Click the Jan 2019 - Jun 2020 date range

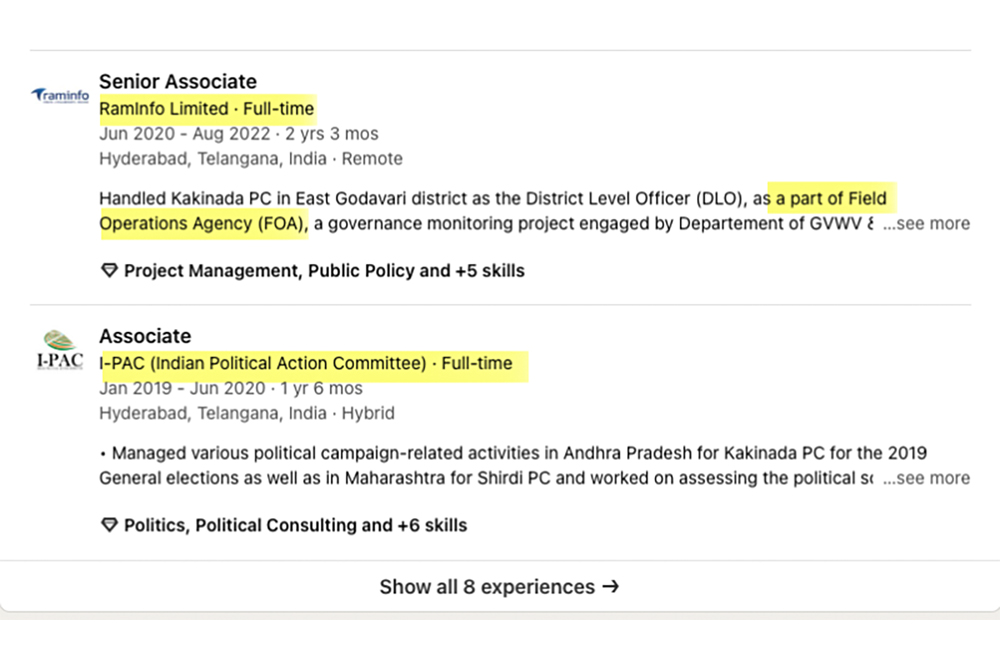pos(180,388)
